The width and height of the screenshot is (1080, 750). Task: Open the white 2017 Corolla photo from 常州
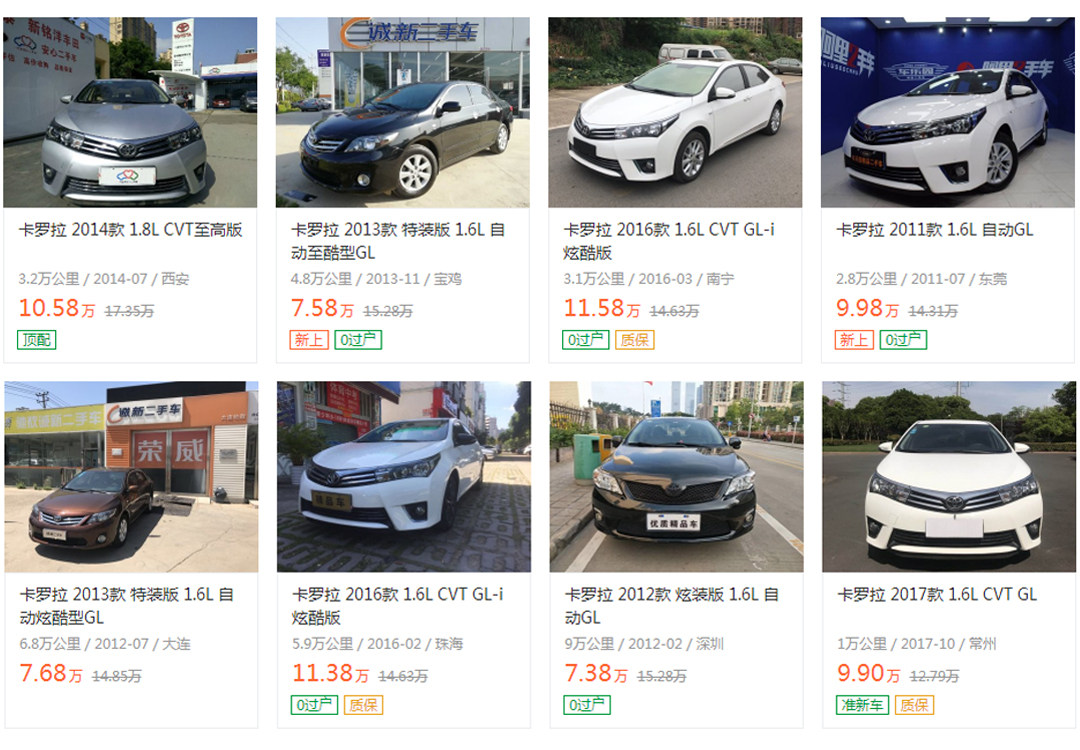point(949,477)
